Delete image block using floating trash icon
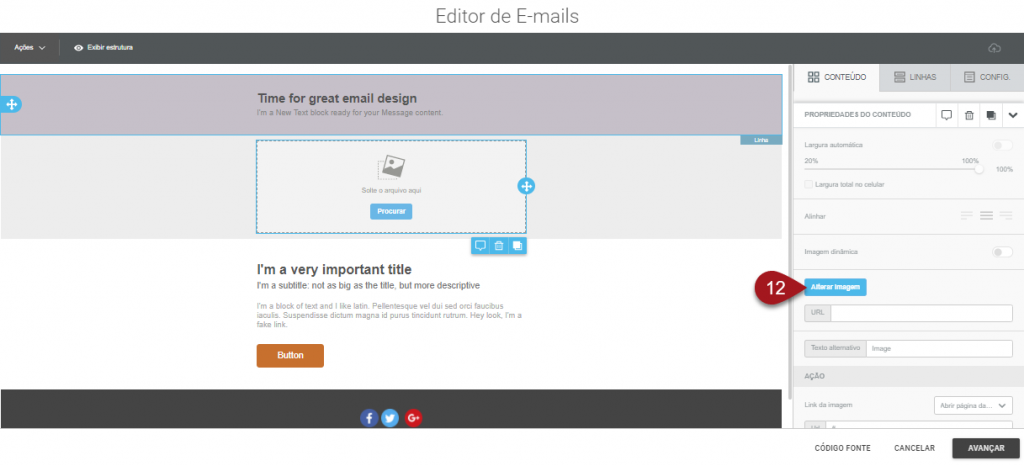This screenshot has height=466, width=1024. [x=498, y=246]
